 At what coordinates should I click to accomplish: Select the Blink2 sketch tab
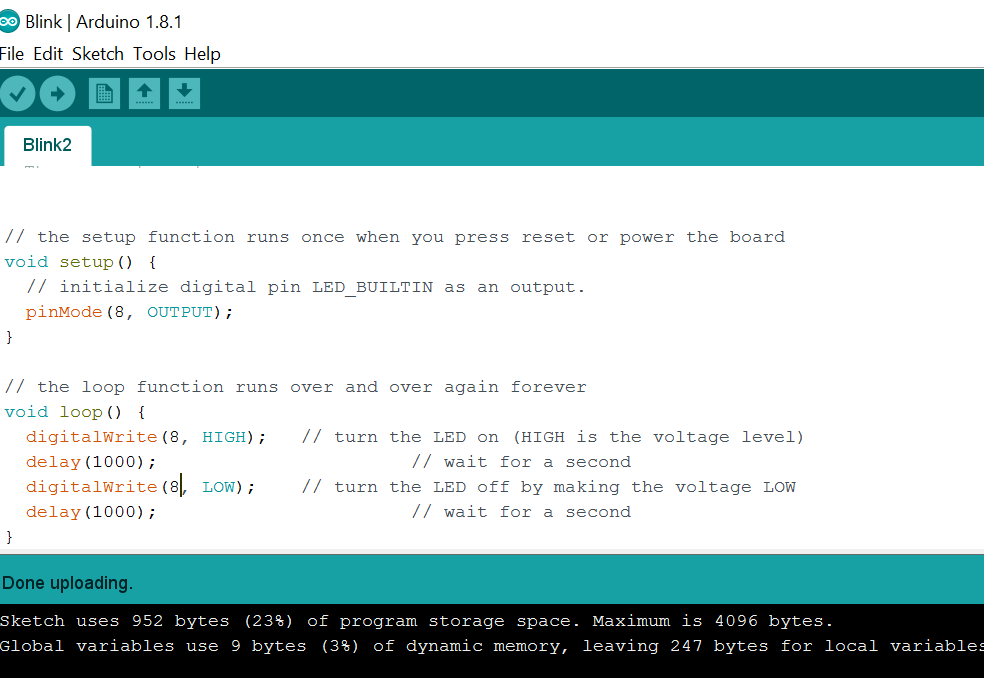(48, 145)
